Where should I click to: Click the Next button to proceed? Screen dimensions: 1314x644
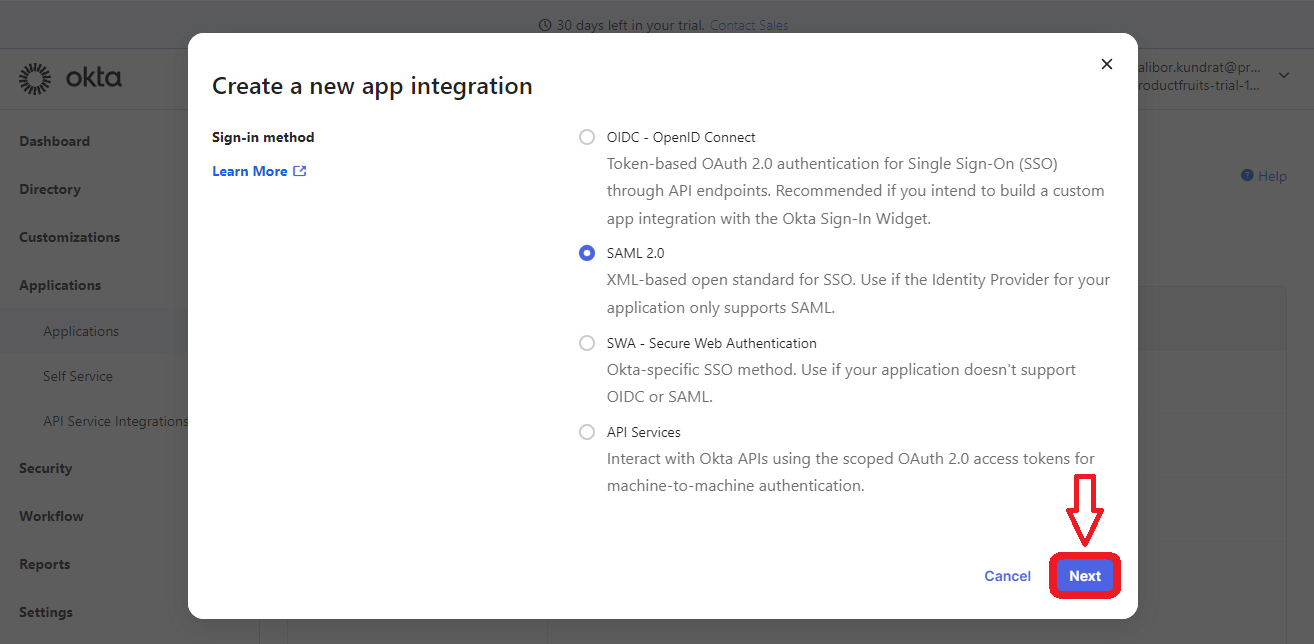click(1084, 575)
